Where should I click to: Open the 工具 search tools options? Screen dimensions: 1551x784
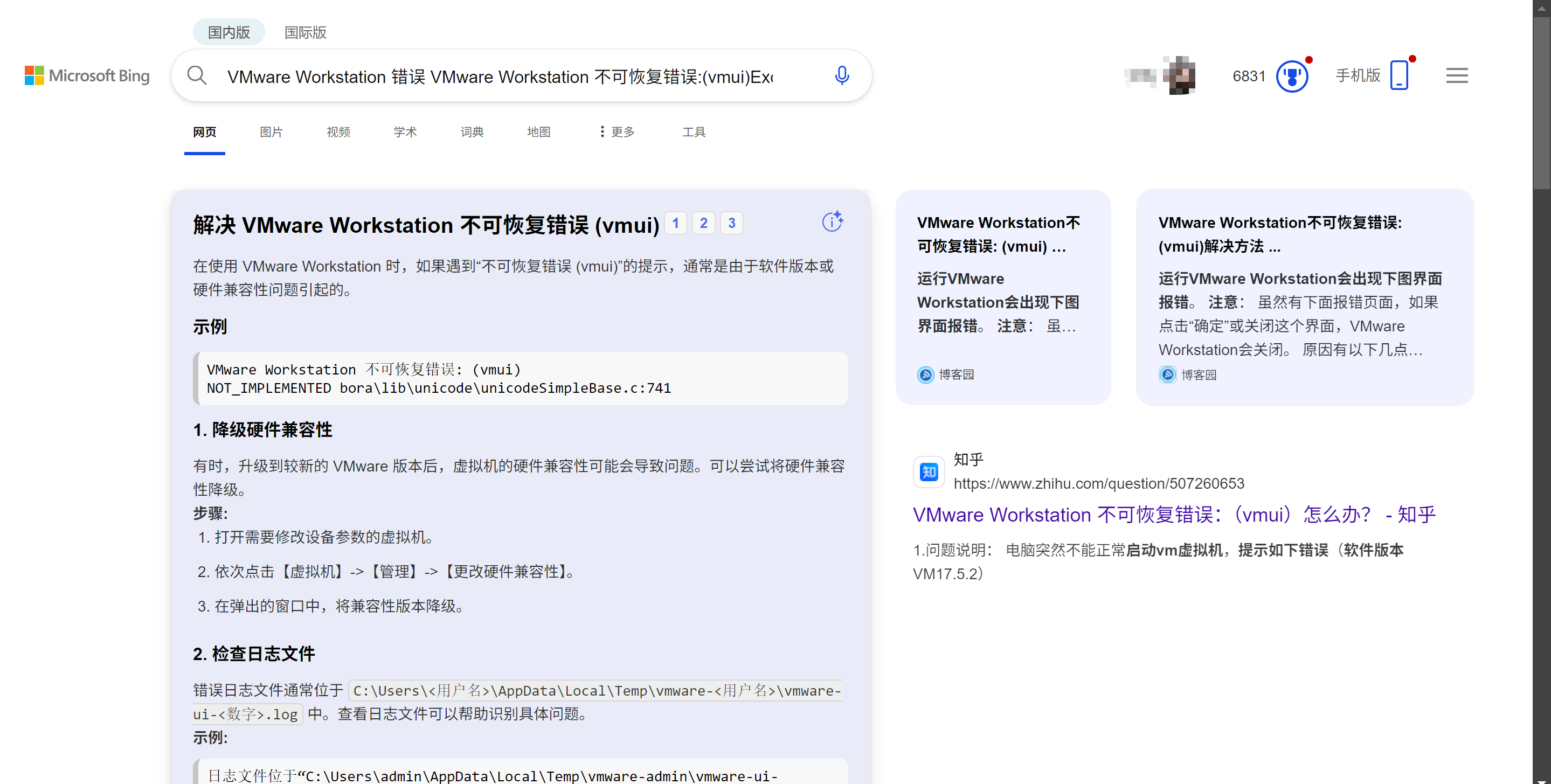tap(694, 132)
